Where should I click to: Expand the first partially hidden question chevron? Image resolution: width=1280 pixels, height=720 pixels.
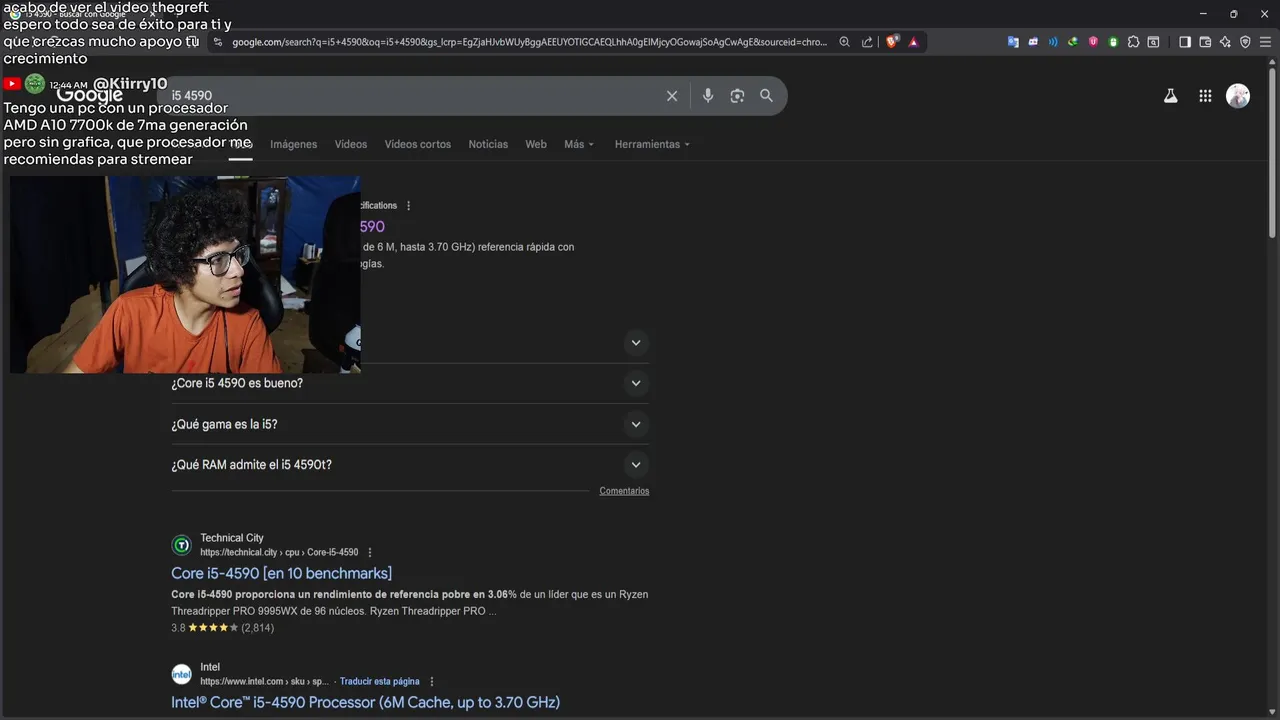coord(635,343)
